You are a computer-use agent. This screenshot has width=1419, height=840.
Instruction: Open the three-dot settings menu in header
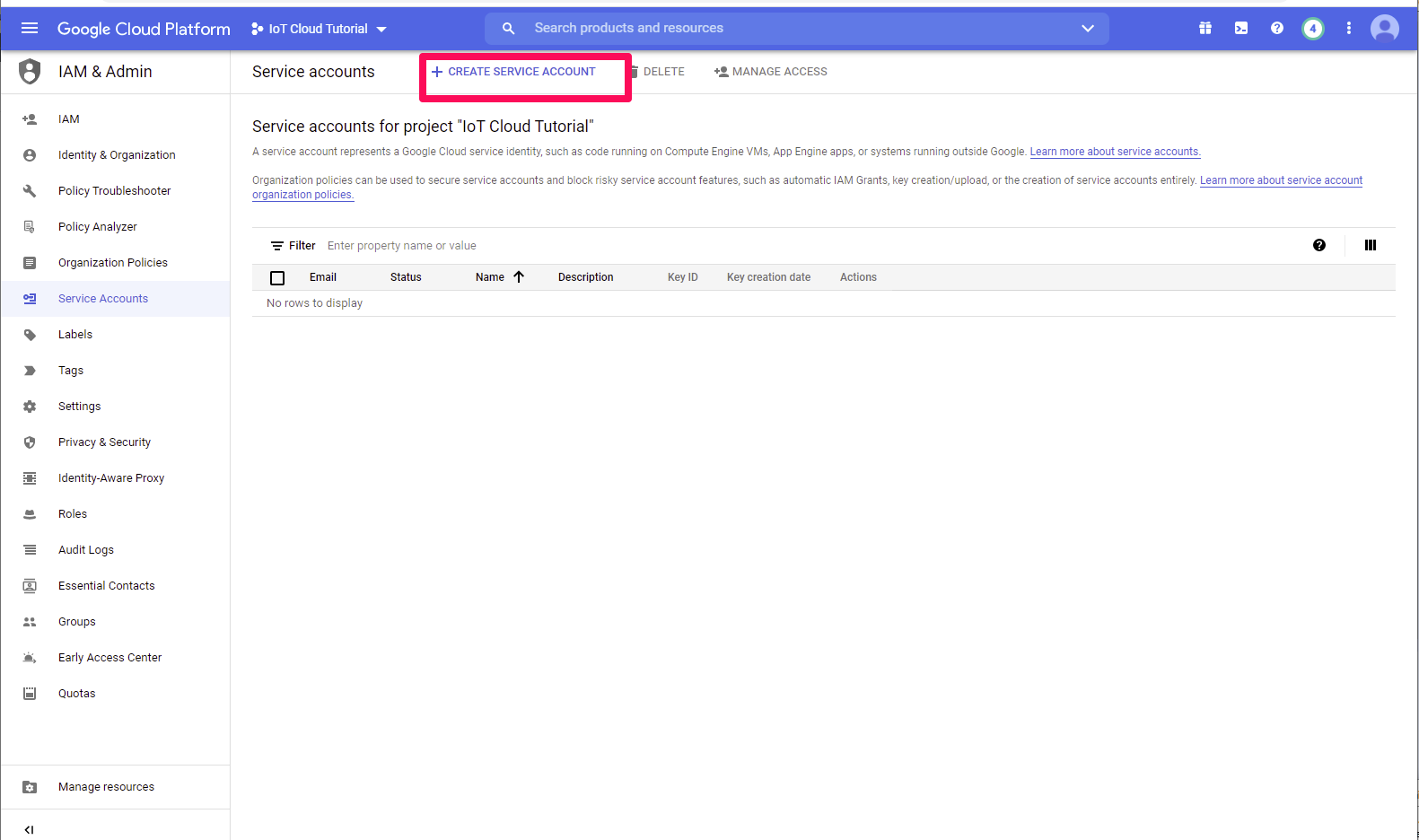[1349, 28]
